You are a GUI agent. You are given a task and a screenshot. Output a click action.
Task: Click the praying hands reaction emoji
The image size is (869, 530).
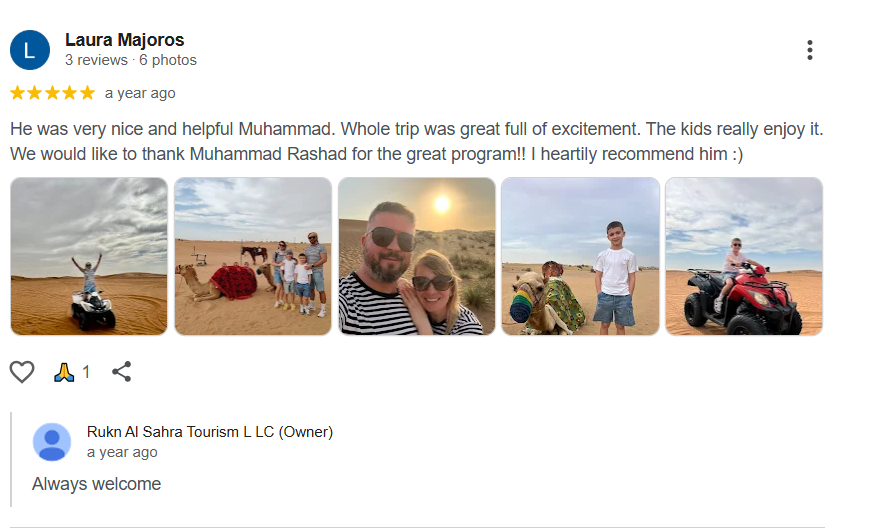64,372
